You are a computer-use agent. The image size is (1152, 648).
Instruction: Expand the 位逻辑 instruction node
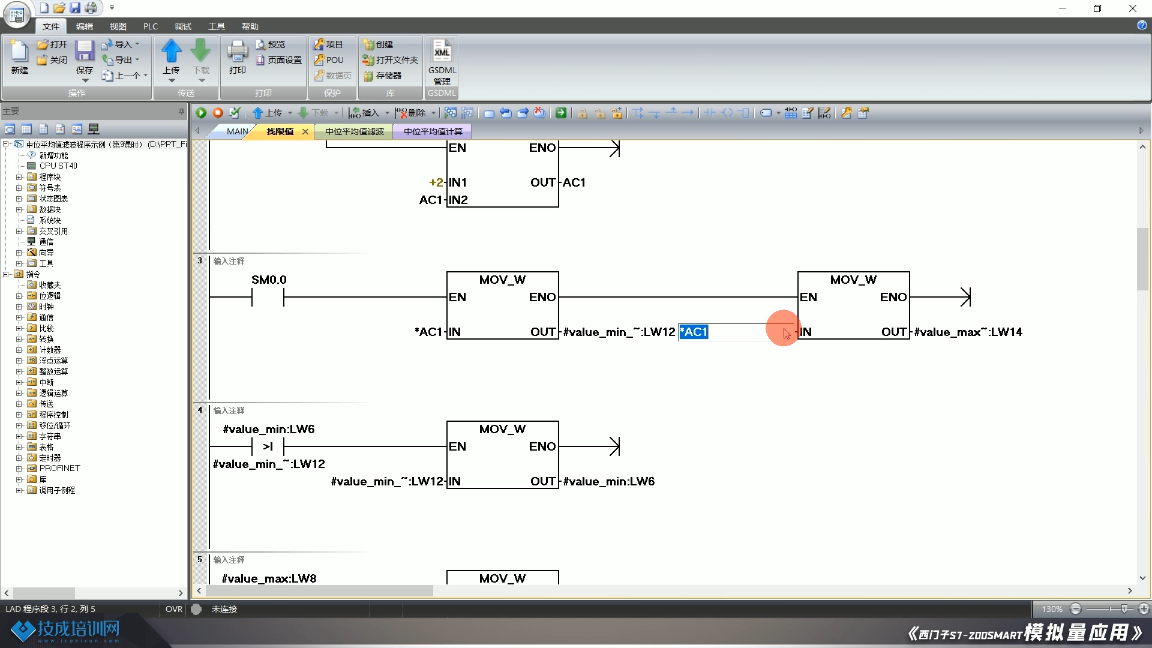tap(19, 296)
